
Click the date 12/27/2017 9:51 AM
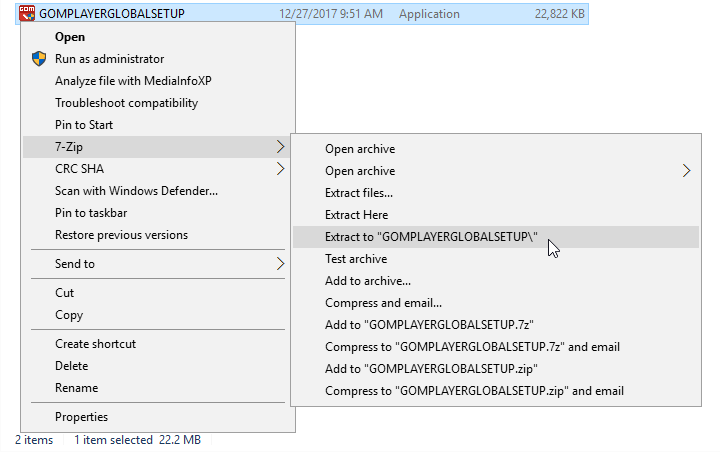331,14
